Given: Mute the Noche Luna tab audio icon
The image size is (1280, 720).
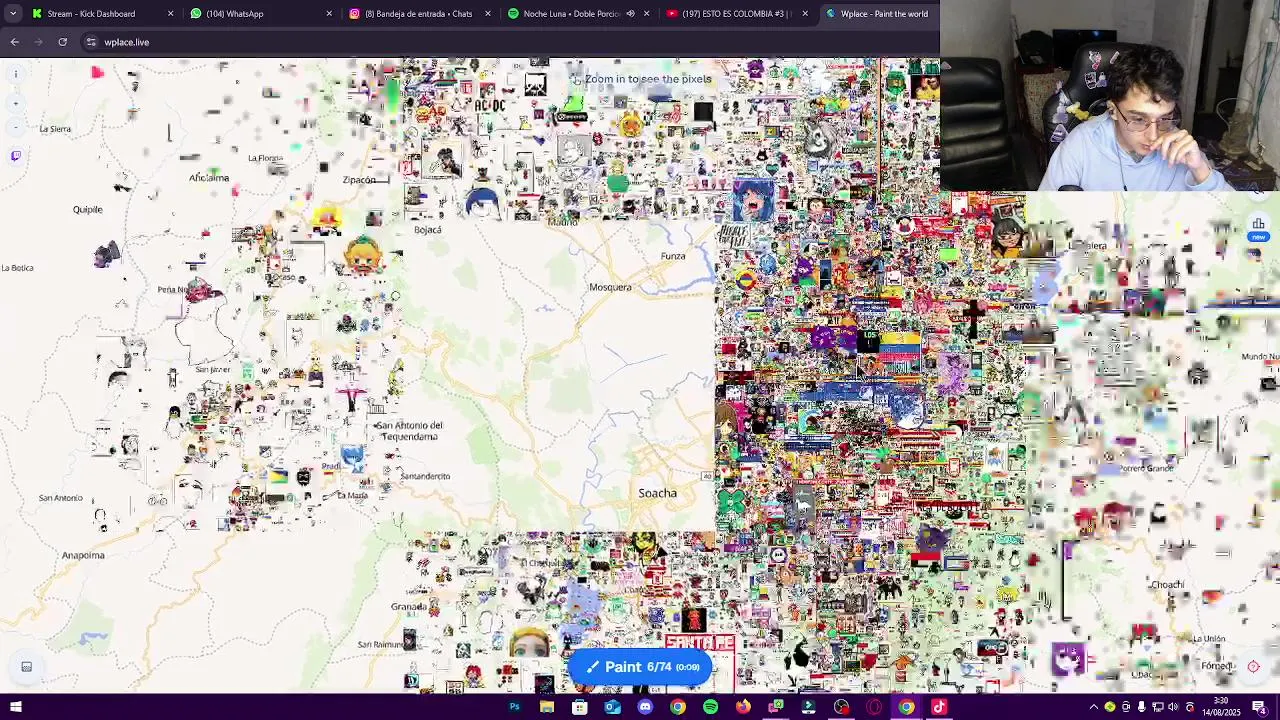Looking at the screenshot, I should coord(630,14).
